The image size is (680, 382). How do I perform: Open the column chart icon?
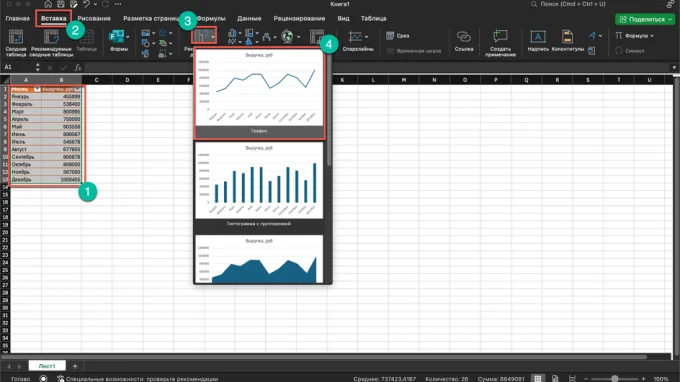[x=232, y=33]
